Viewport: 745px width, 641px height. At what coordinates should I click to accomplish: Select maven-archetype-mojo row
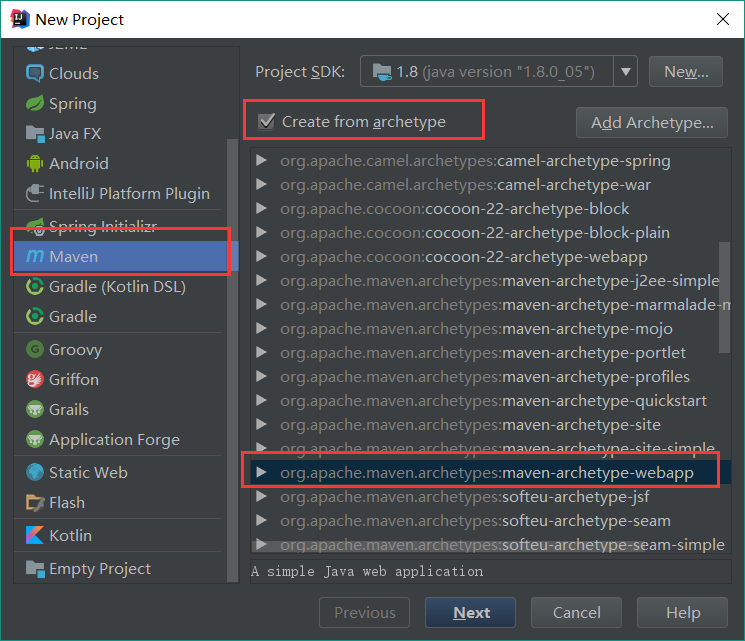pyautogui.click(x=490, y=328)
